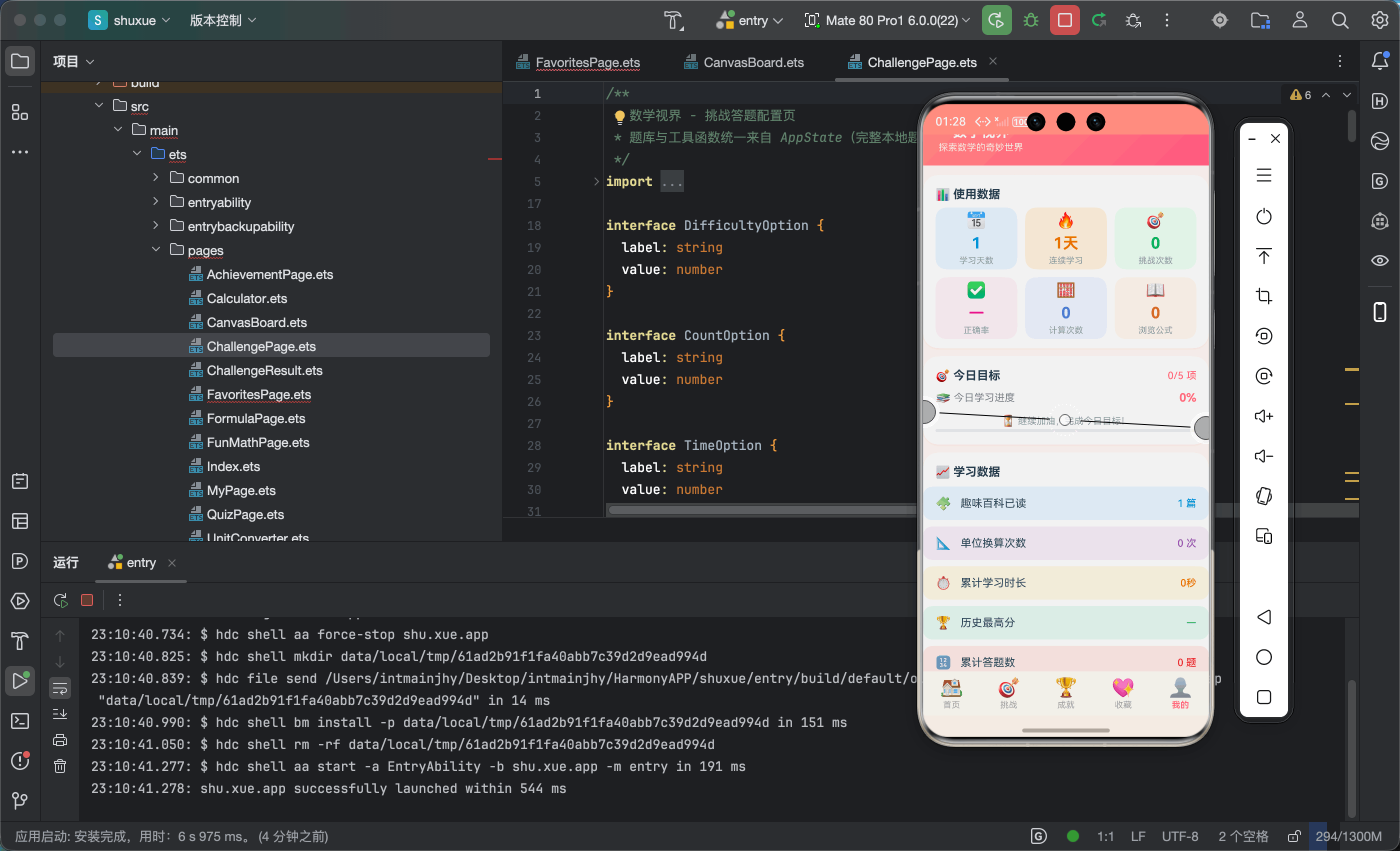Click emulator recent apps square button
The width and height of the screenshot is (1400, 851).
(1263, 696)
